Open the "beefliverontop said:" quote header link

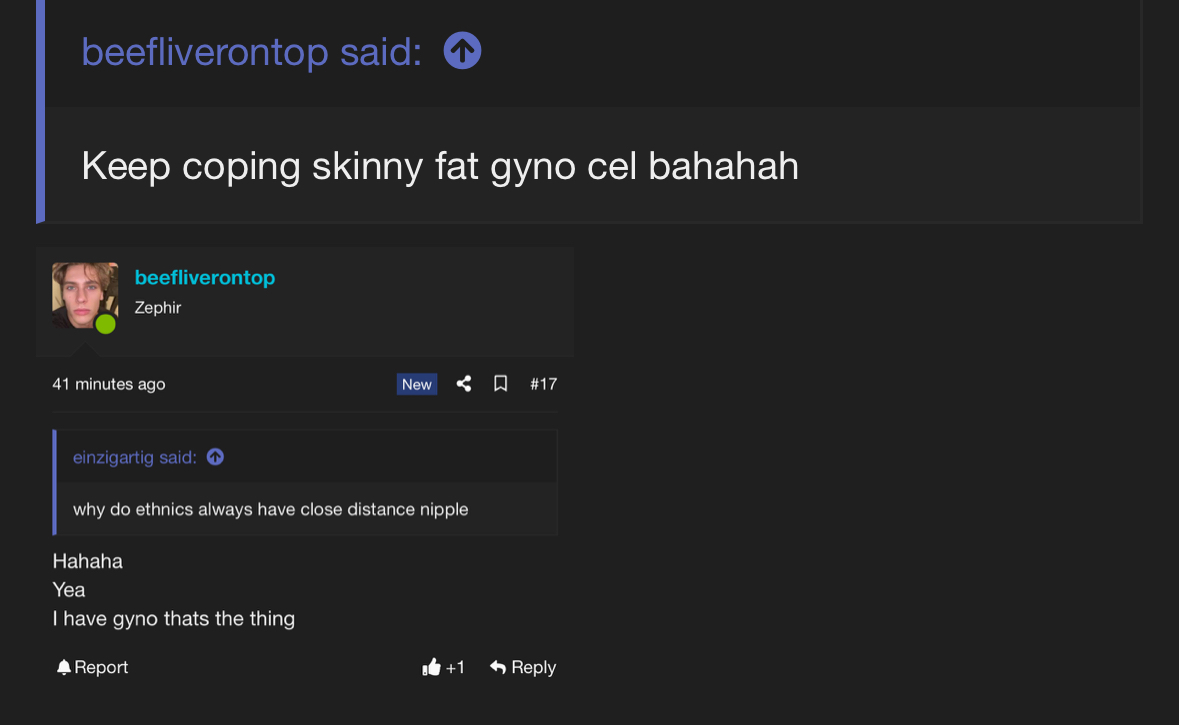(x=251, y=52)
